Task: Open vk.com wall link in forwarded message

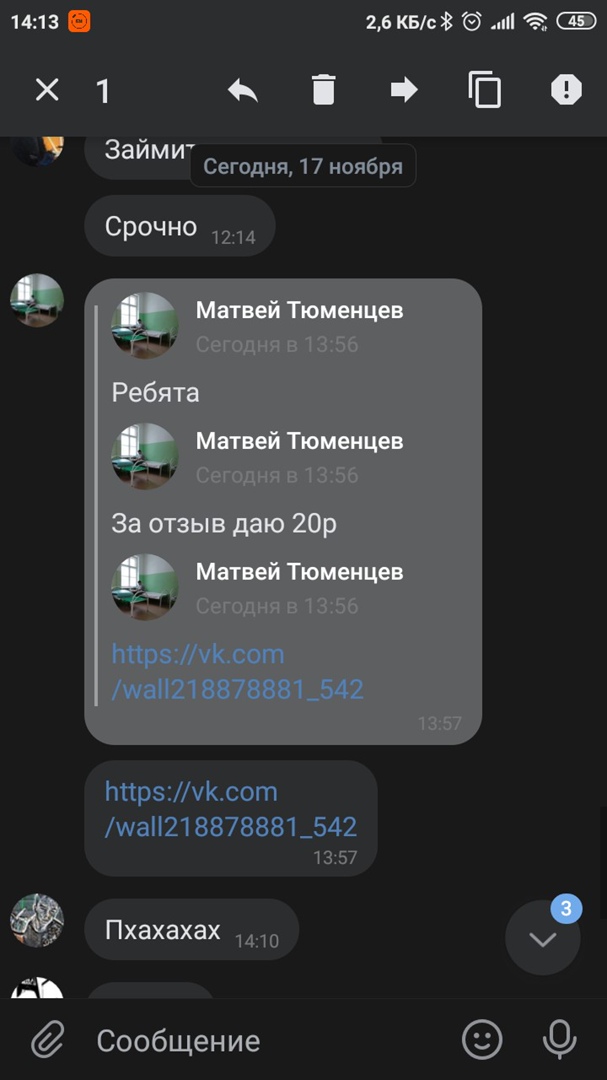Action: (x=237, y=672)
